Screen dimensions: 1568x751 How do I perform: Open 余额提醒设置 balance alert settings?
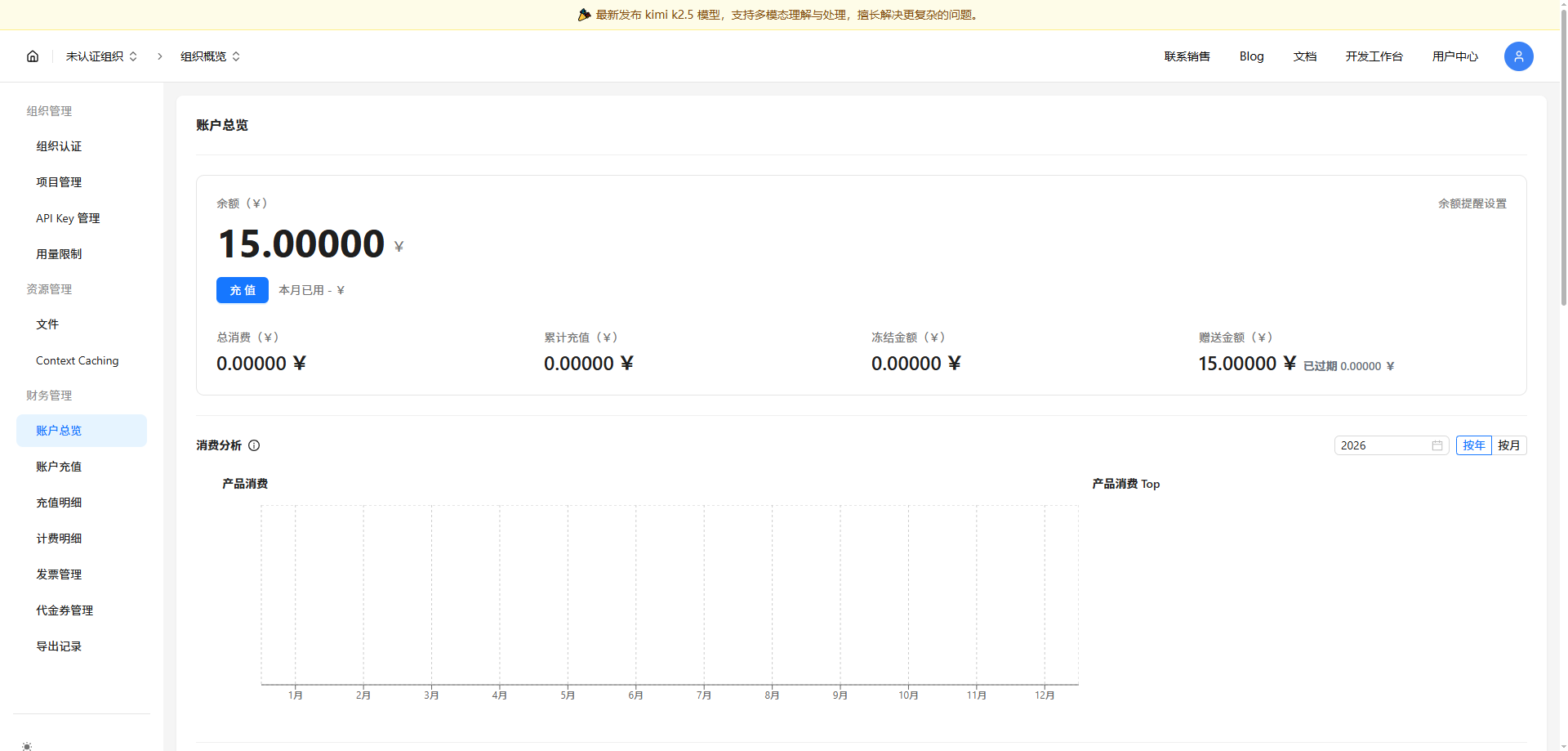click(x=1472, y=203)
